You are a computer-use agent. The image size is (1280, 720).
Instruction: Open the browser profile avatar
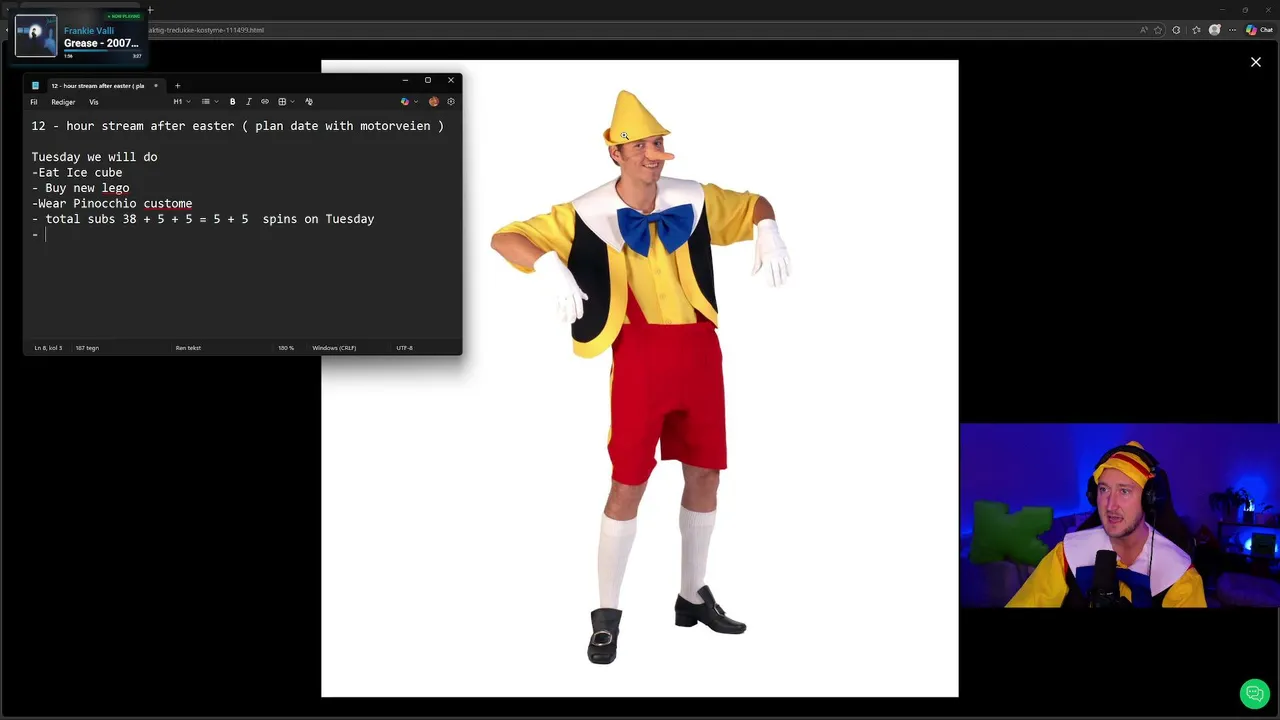1215,30
